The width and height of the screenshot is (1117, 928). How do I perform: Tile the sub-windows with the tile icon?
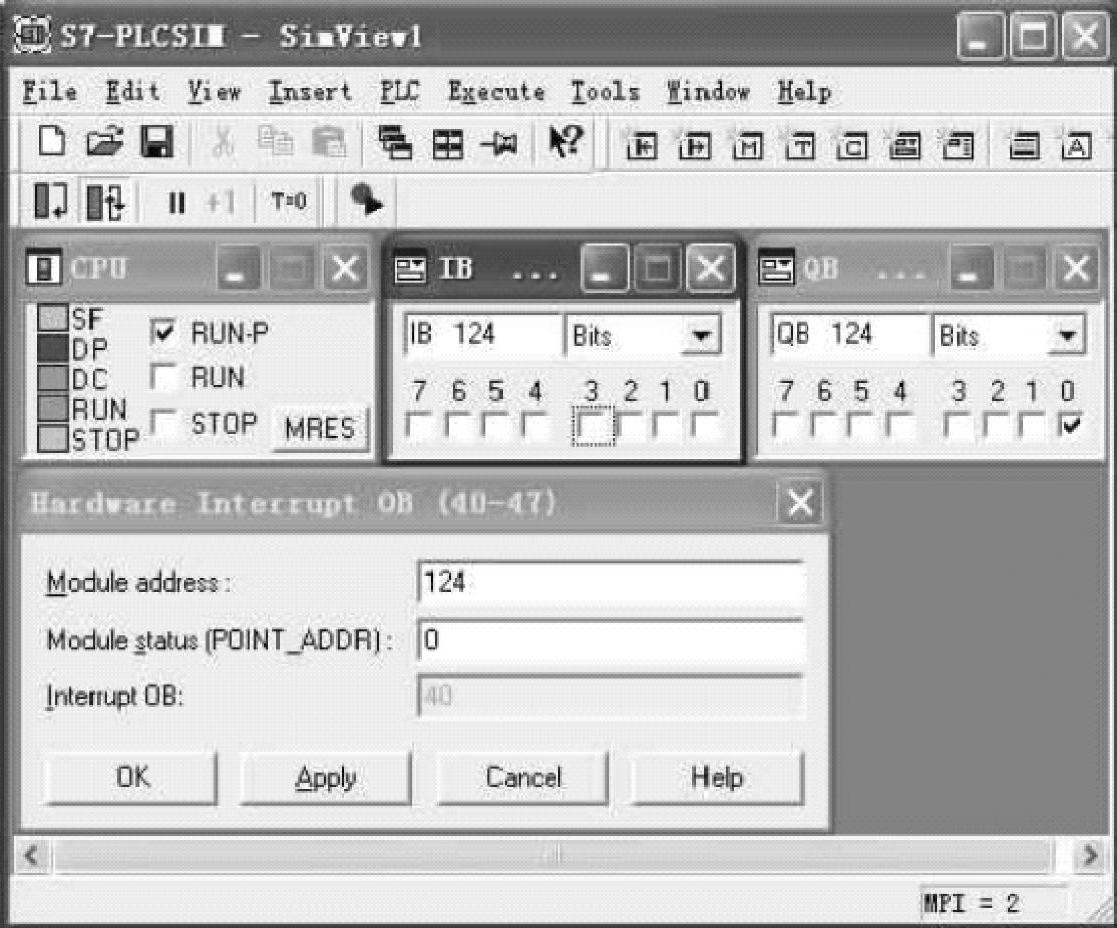coord(448,145)
